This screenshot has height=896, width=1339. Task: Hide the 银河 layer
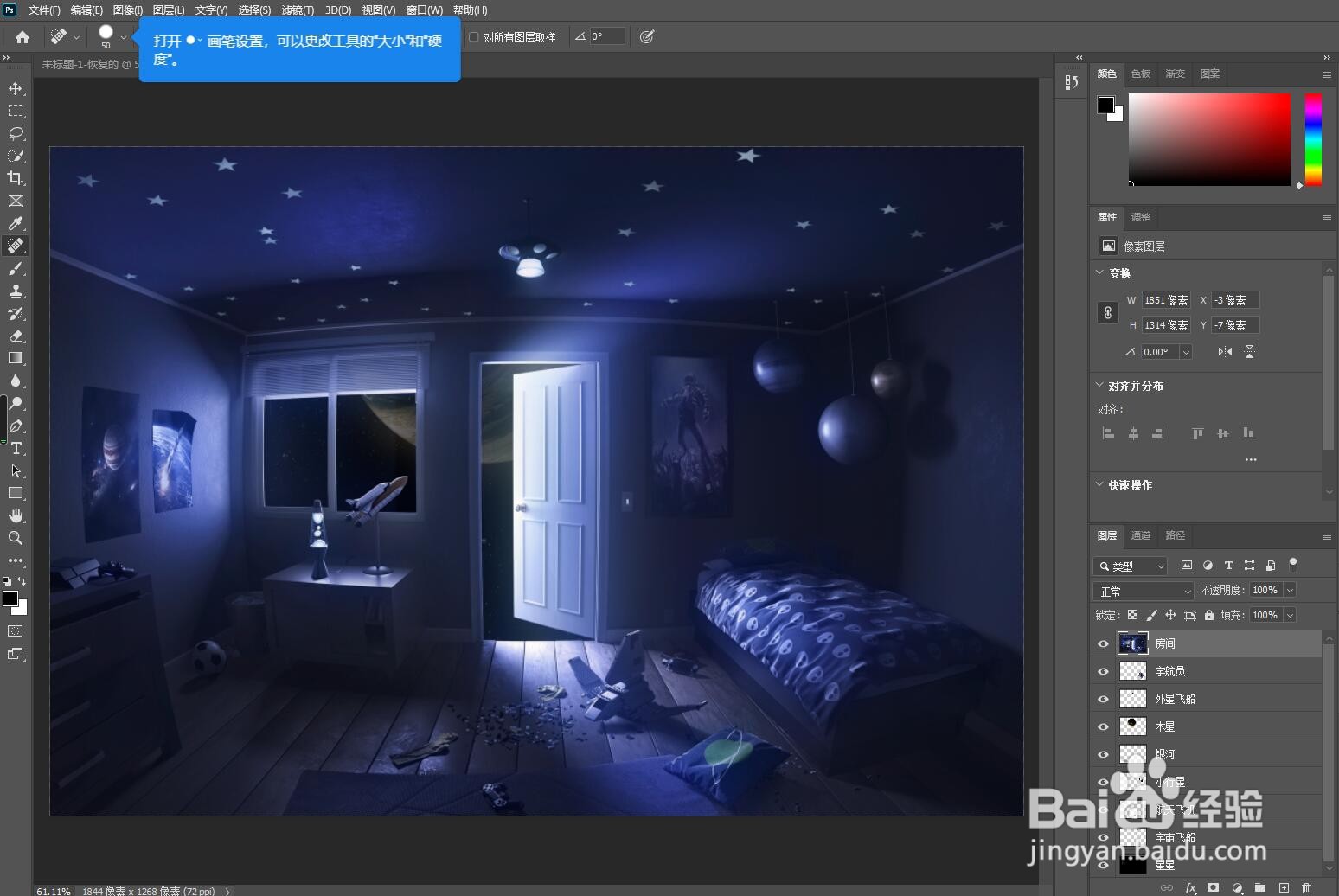point(1103,754)
